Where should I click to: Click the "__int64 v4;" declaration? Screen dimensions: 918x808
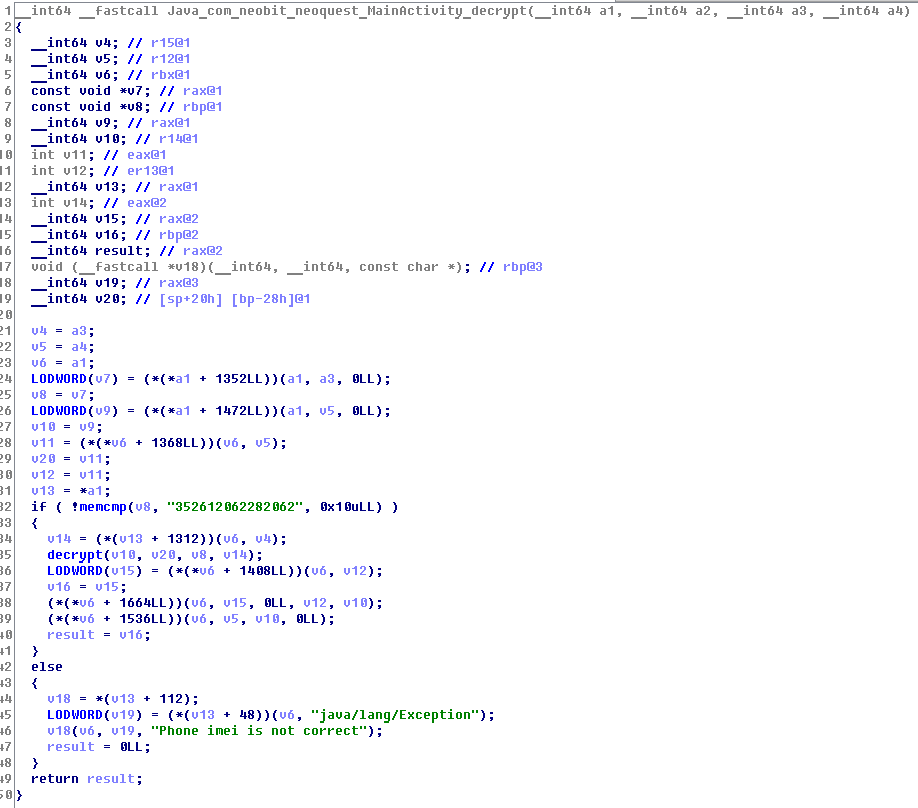75,43
